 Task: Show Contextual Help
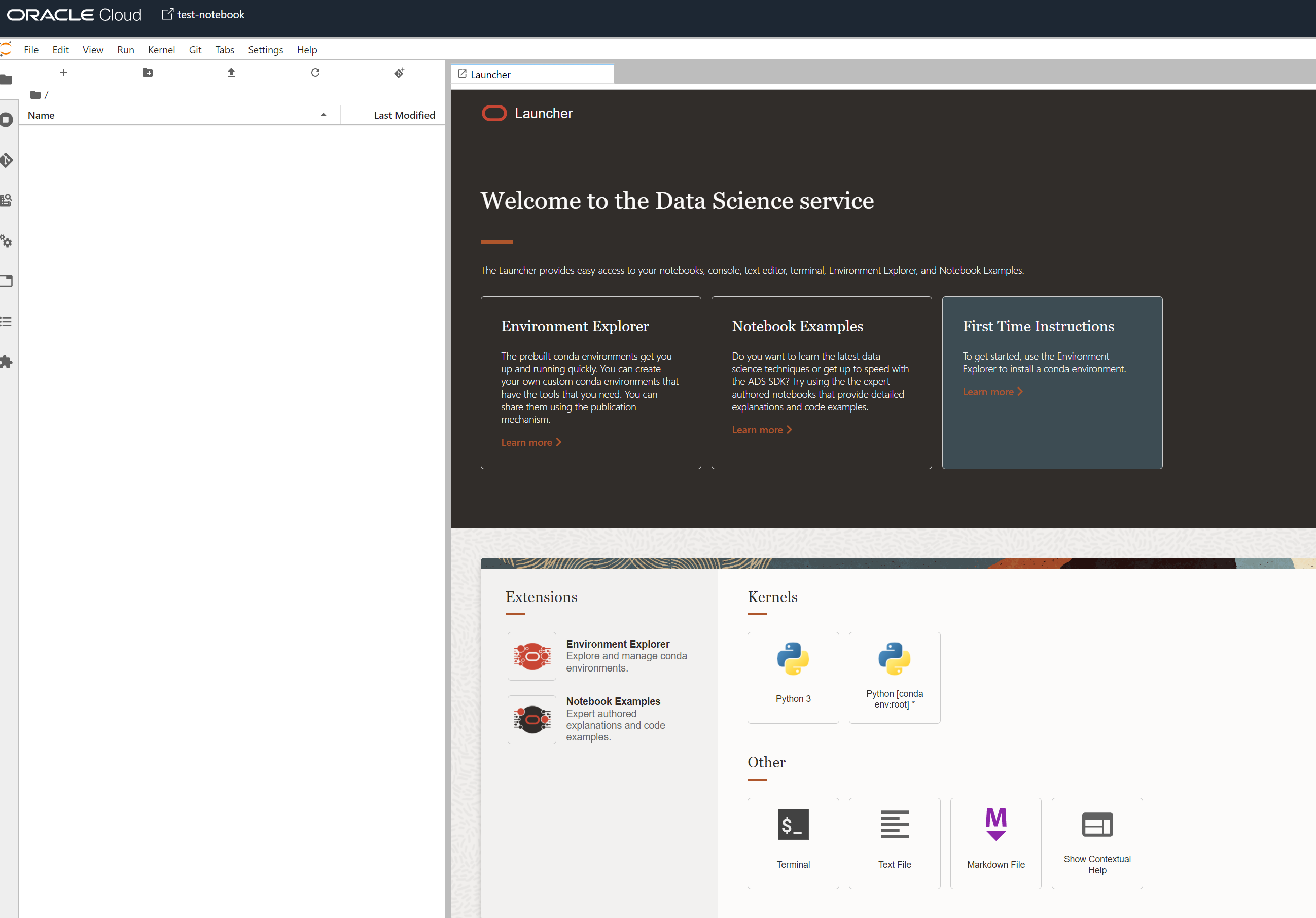(1097, 843)
